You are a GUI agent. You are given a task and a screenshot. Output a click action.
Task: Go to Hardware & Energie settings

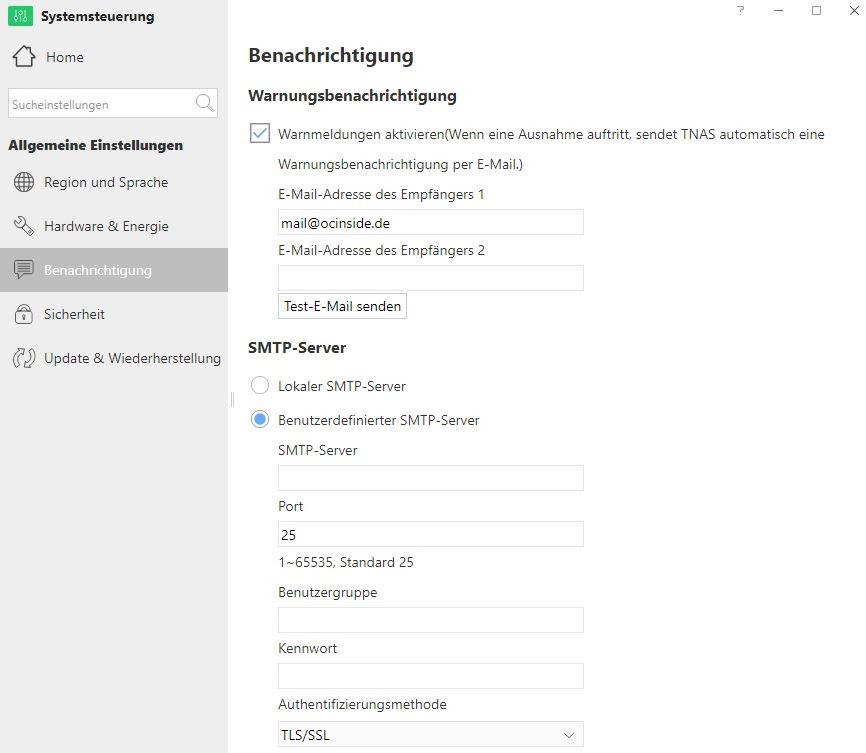pyautogui.click(x=106, y=227)
